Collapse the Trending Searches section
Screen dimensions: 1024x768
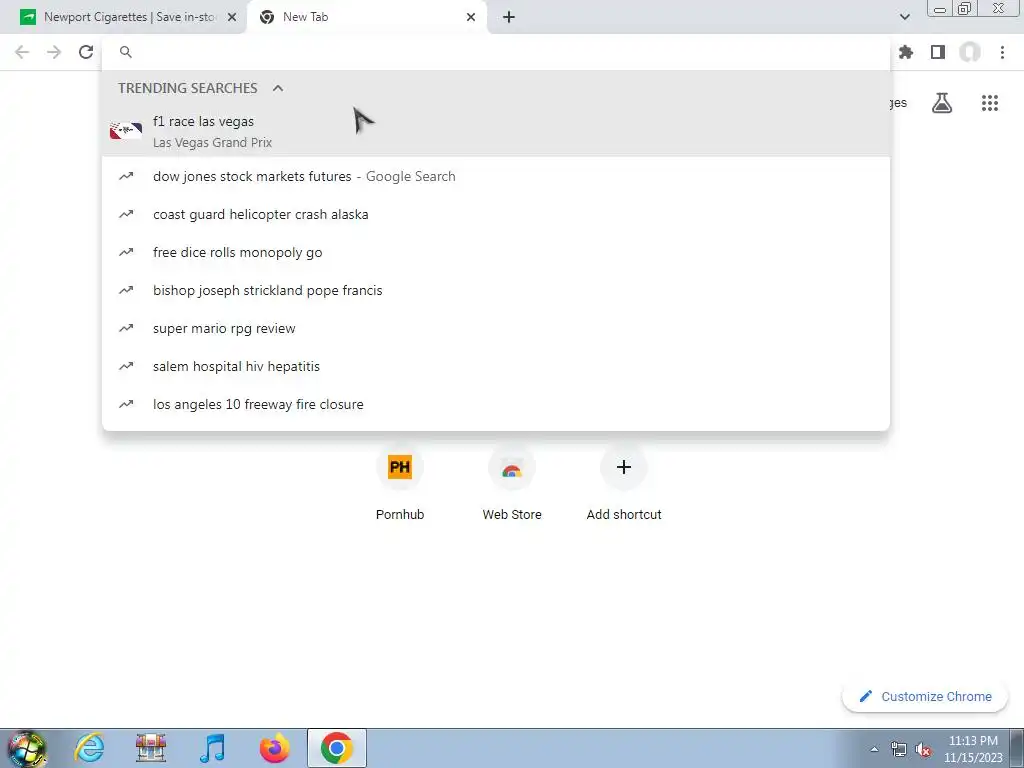coord(278,88)
